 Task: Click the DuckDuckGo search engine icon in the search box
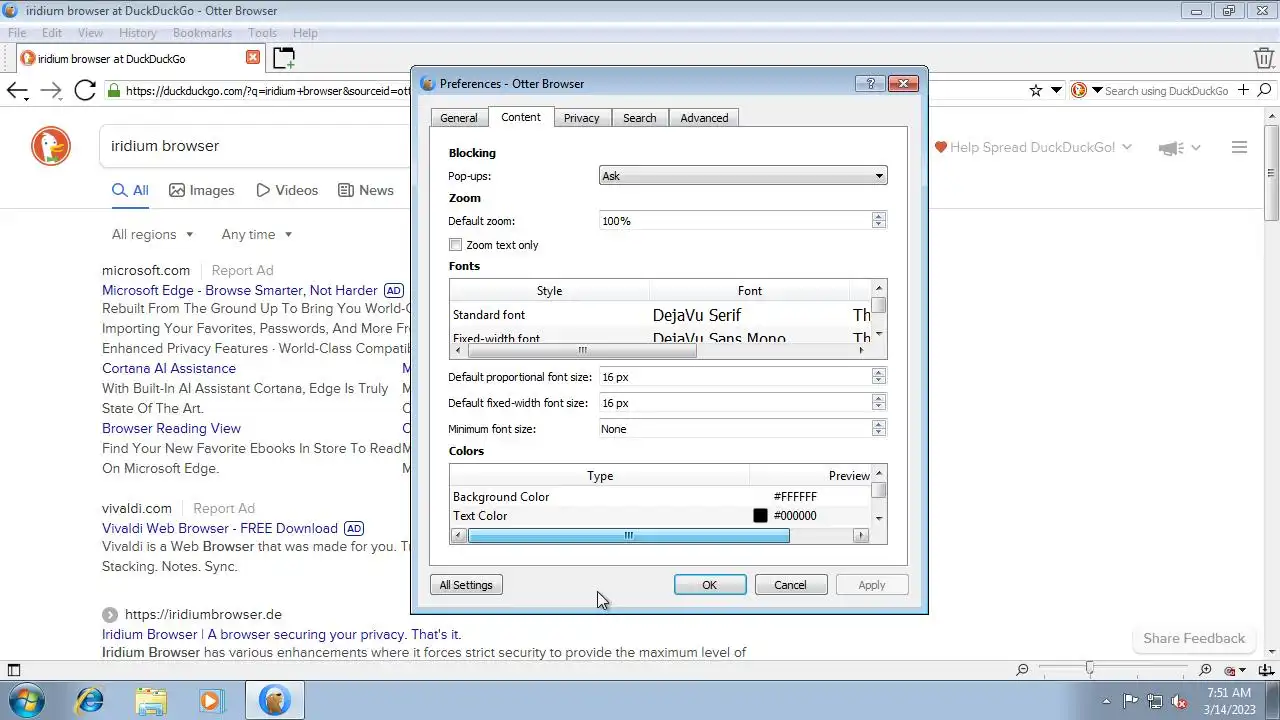point(1079,91)
